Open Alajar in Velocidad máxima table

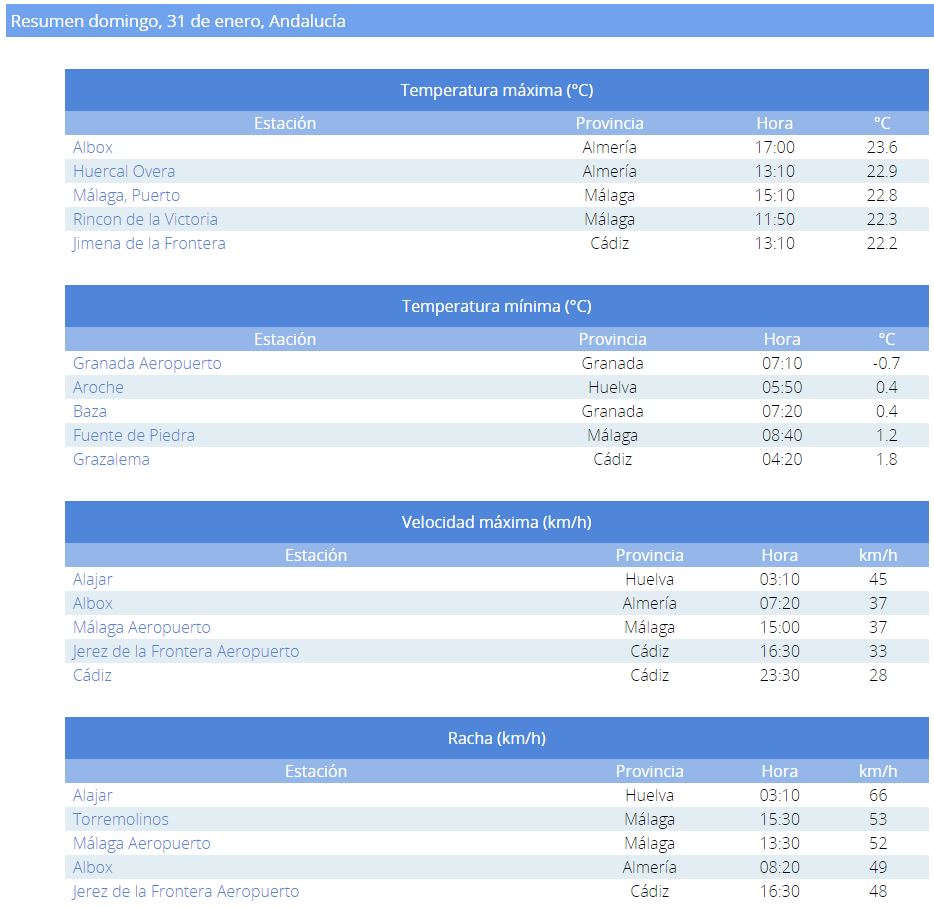93,579
